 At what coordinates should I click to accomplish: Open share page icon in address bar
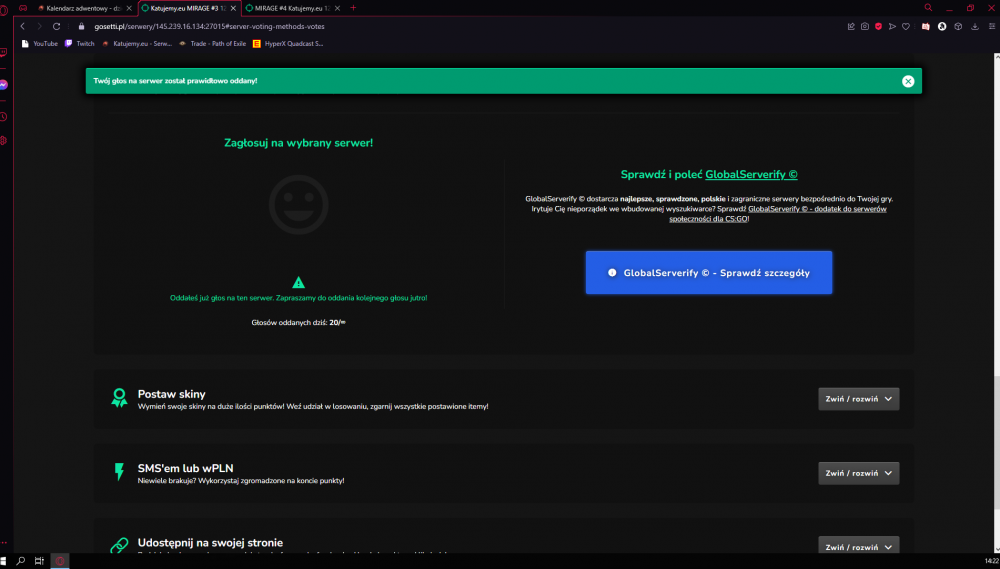coord(851,26)
